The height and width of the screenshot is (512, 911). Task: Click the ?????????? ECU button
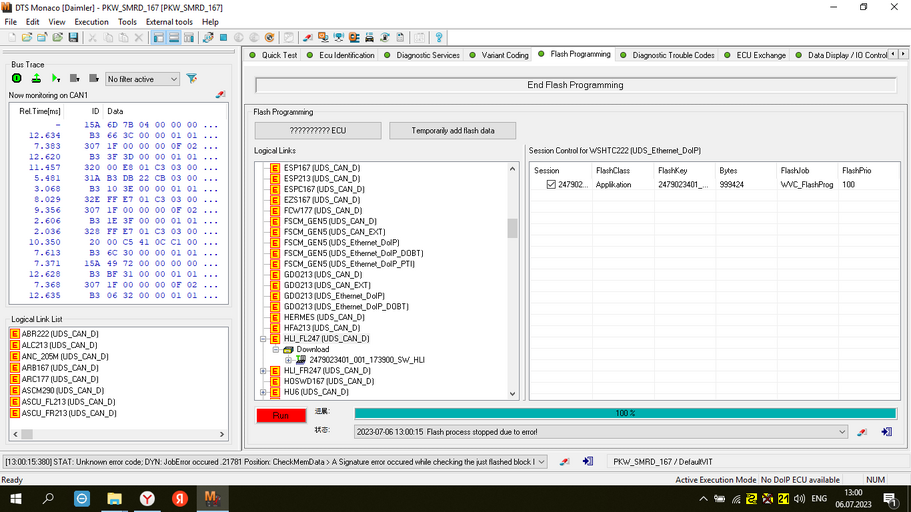click(318, 131)
